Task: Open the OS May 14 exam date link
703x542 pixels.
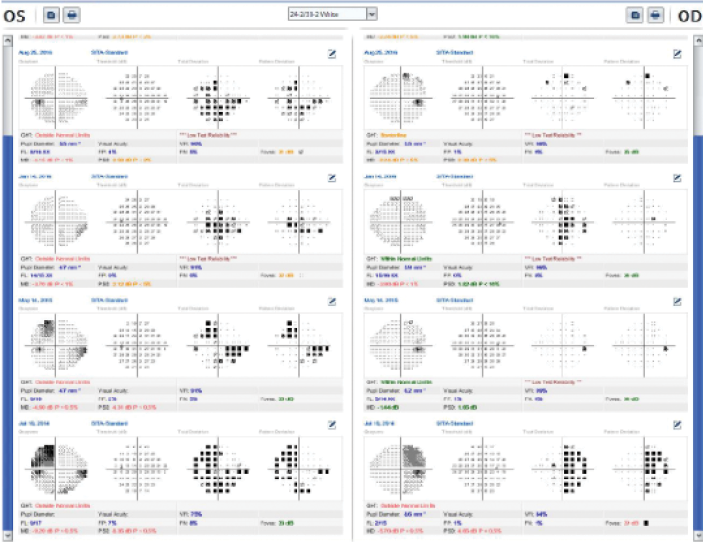Action: [x=35, y=300]
